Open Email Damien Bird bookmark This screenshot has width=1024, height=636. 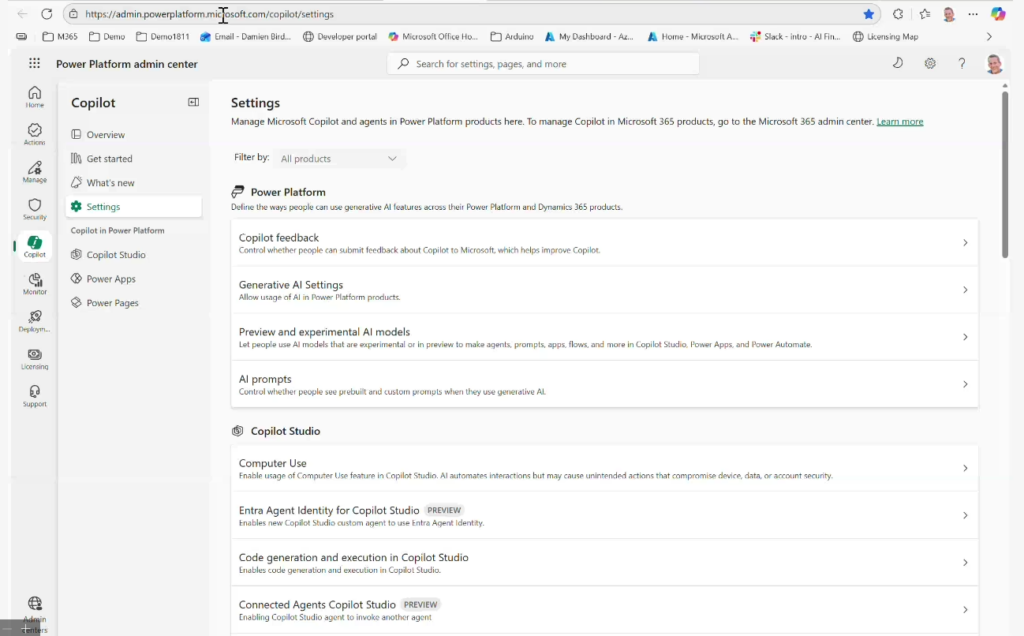tap(246, 37)
